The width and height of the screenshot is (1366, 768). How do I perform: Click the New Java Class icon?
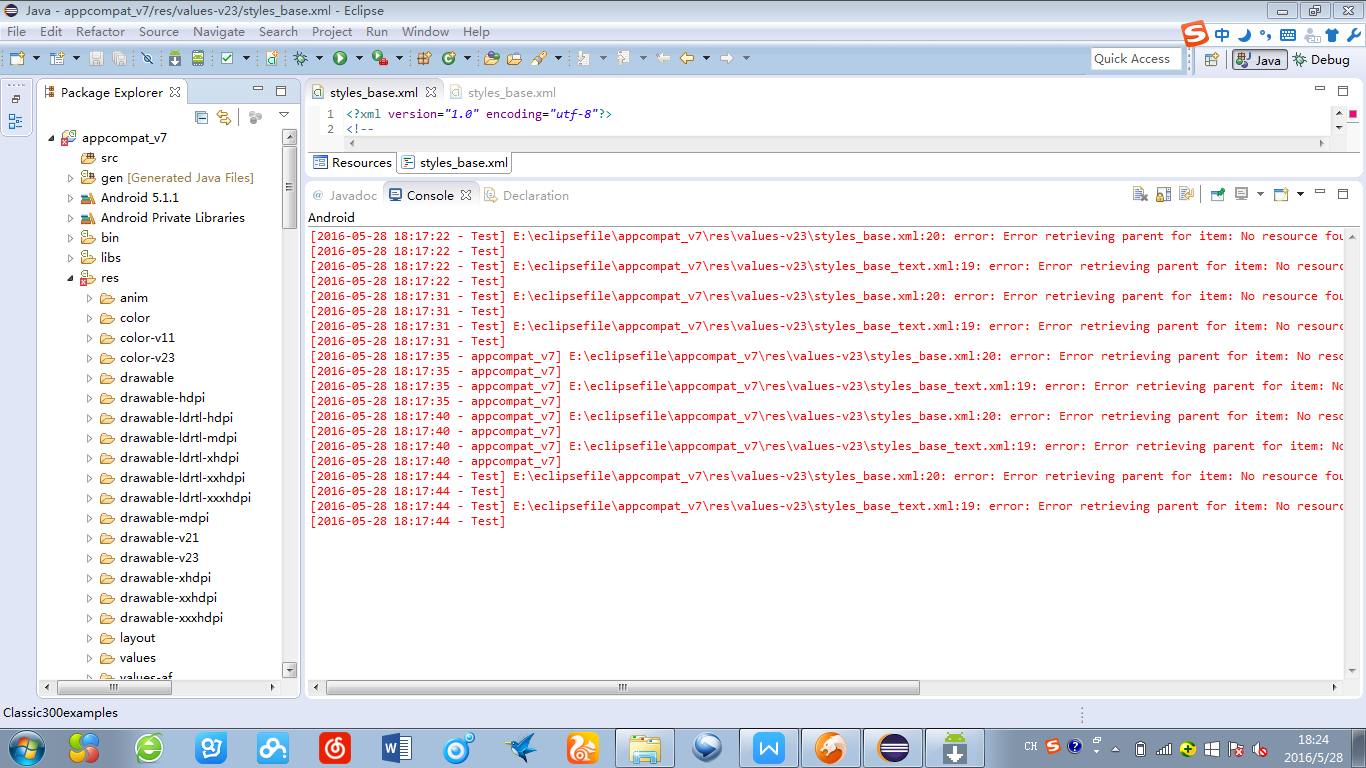click(449, 58)
